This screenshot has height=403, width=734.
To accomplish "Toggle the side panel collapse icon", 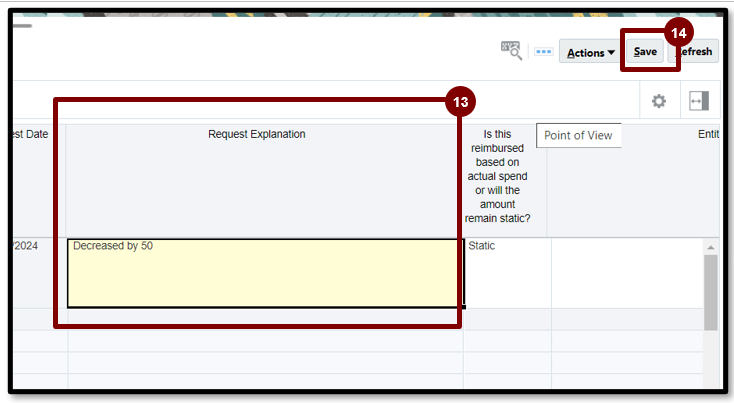I will [x=699, y=101].
